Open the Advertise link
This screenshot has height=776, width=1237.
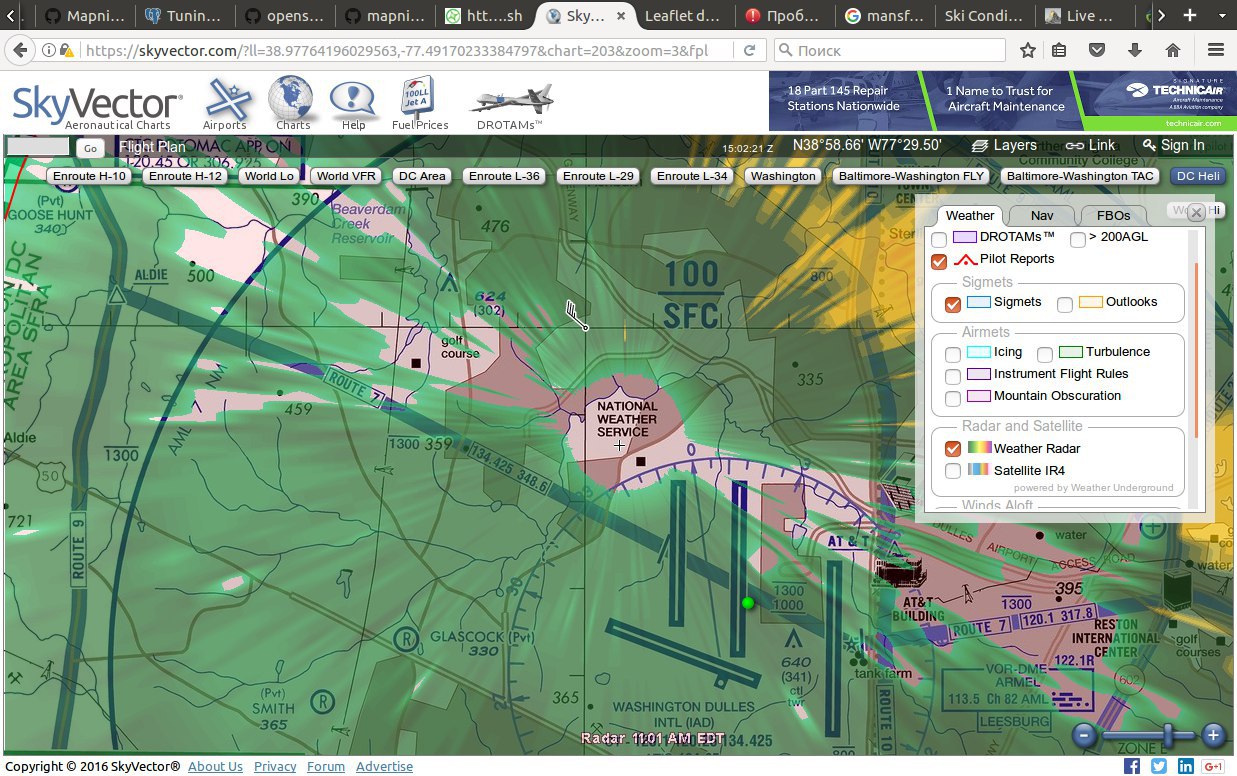[384, 766]
